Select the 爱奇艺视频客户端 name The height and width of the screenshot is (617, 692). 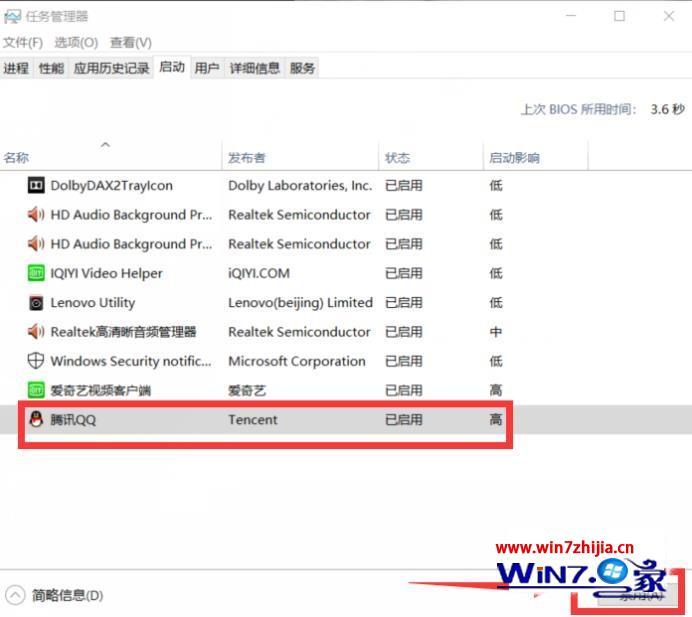click(x=101, y=391)
